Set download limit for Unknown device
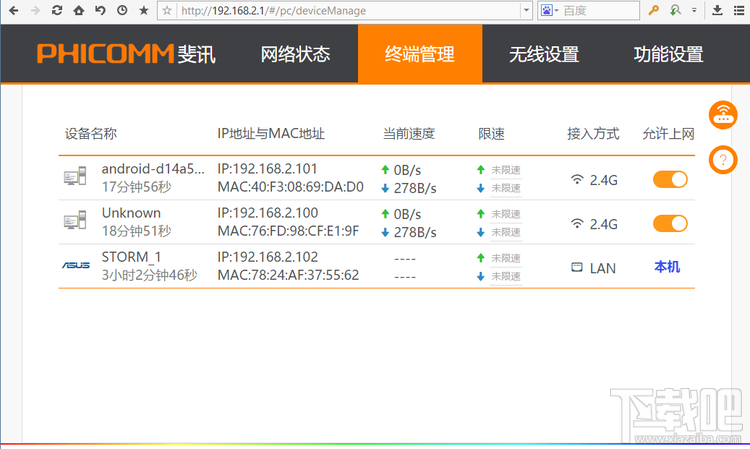 coord(506,232)
